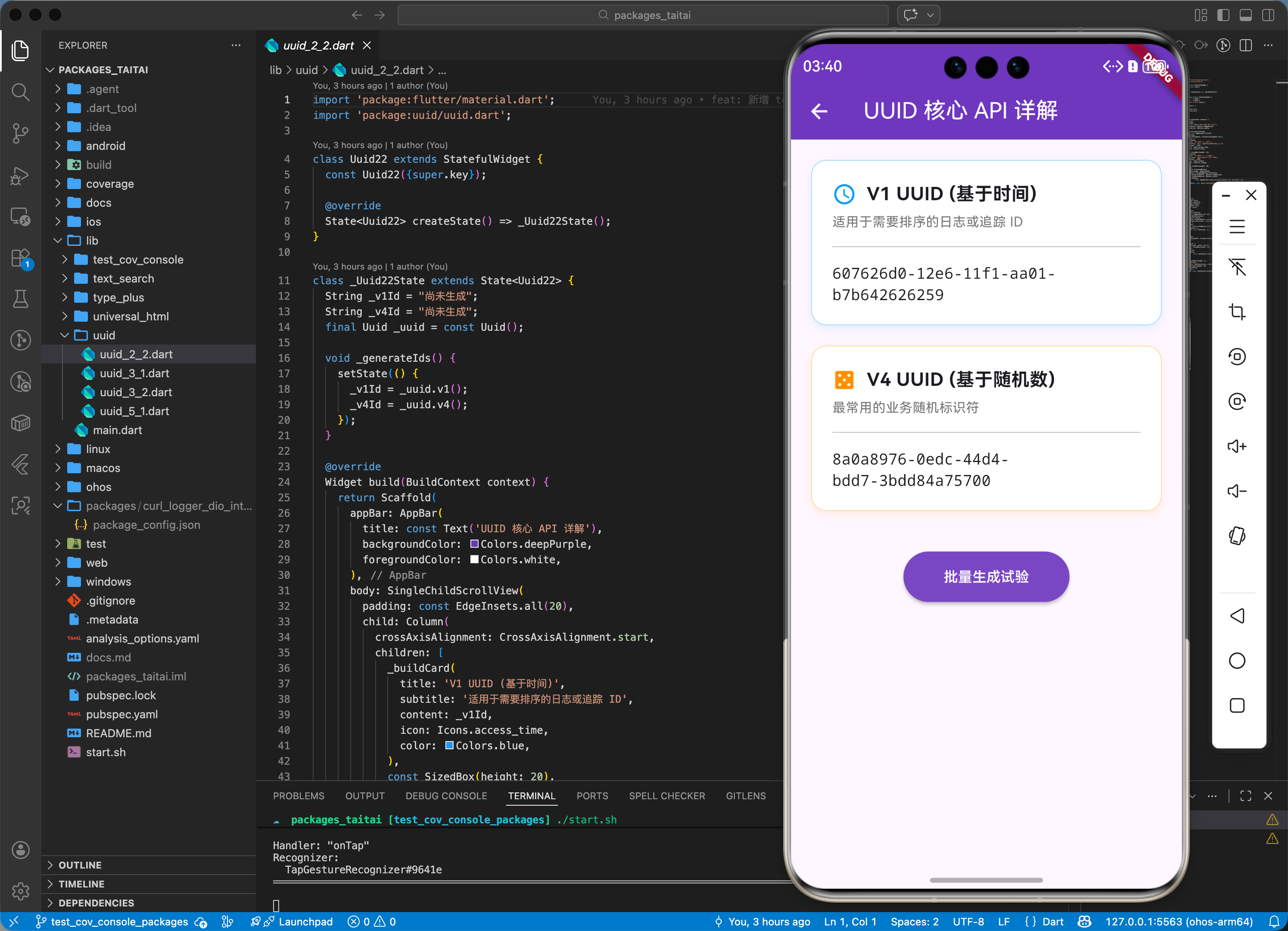Open the Source Control view
1288x931 pixels.
coord(20,133)
